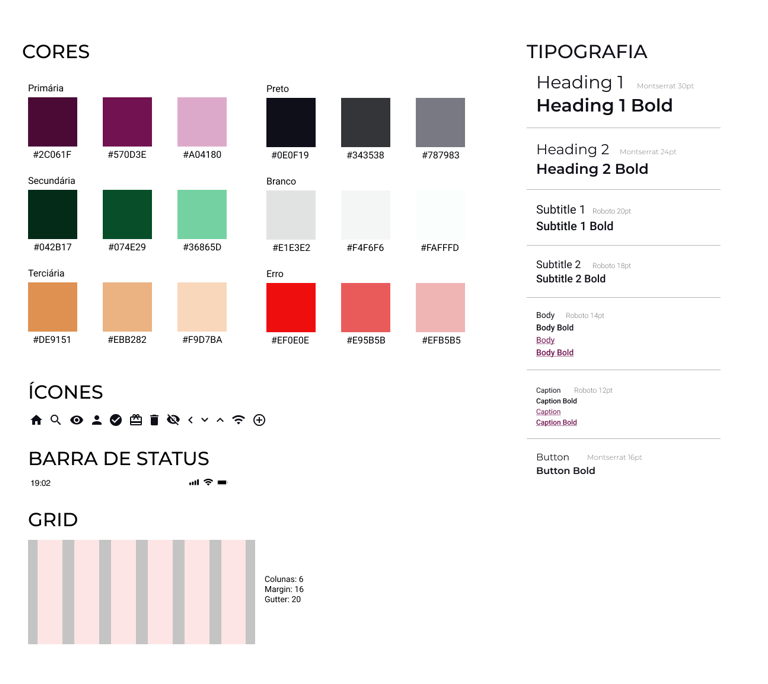768x684 pixels.
Task: Toggle the filled checkmark circle icon
Action: (x=116, y=420)
